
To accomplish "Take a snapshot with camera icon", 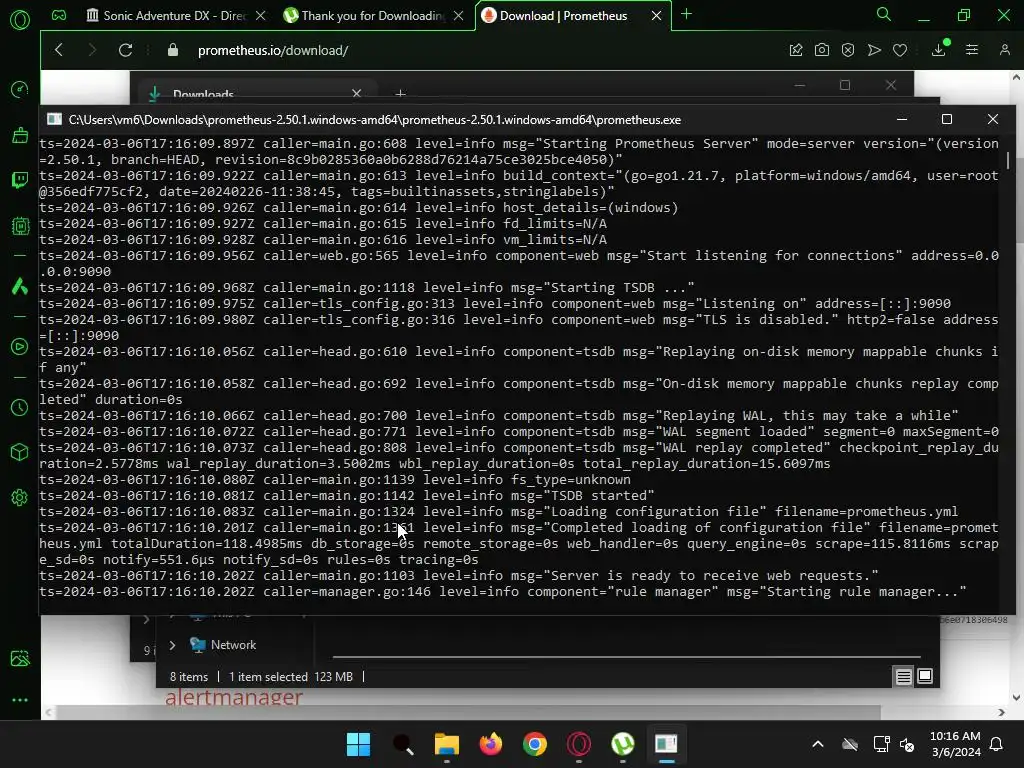I will tap(822, 50).
